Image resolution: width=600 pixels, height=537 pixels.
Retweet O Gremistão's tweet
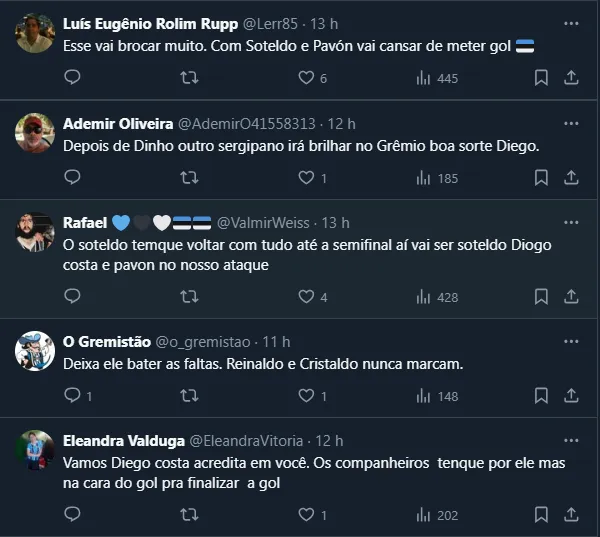pyautogui.click(x=188, y=395)
